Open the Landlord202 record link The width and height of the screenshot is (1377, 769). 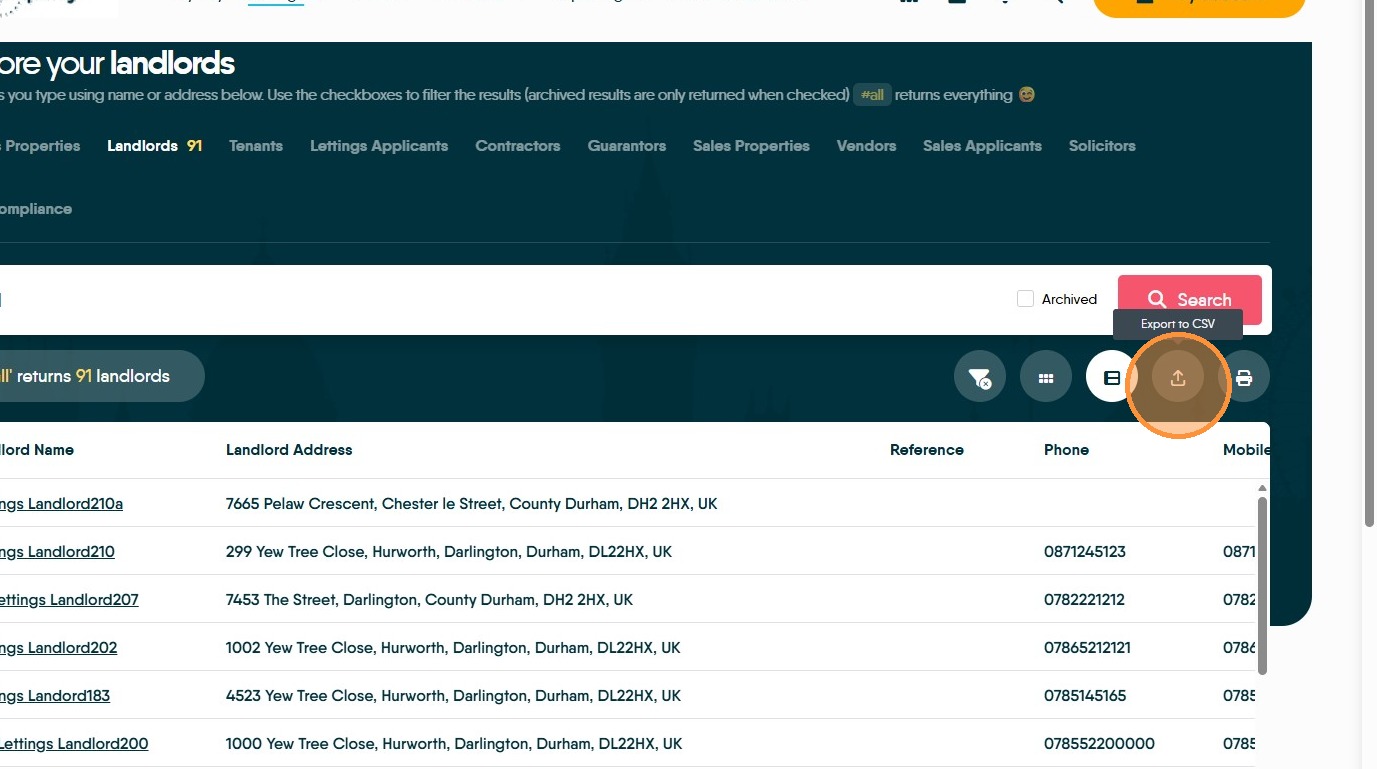click(58, 648)
